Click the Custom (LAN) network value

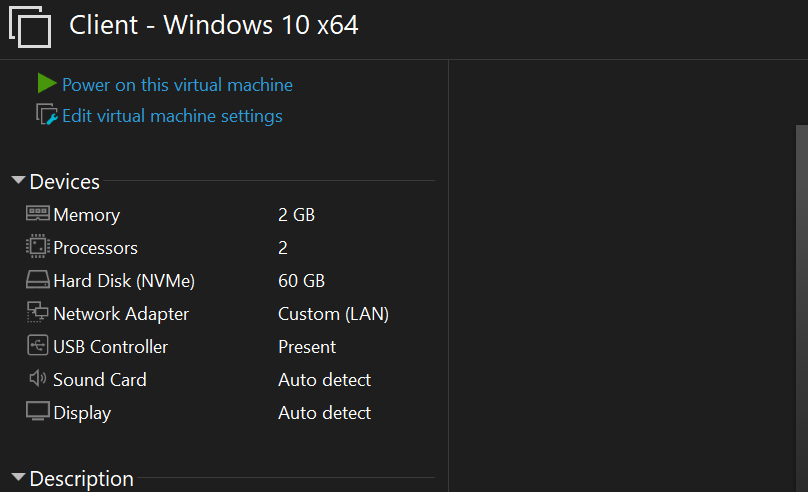[x=333, y=314]
